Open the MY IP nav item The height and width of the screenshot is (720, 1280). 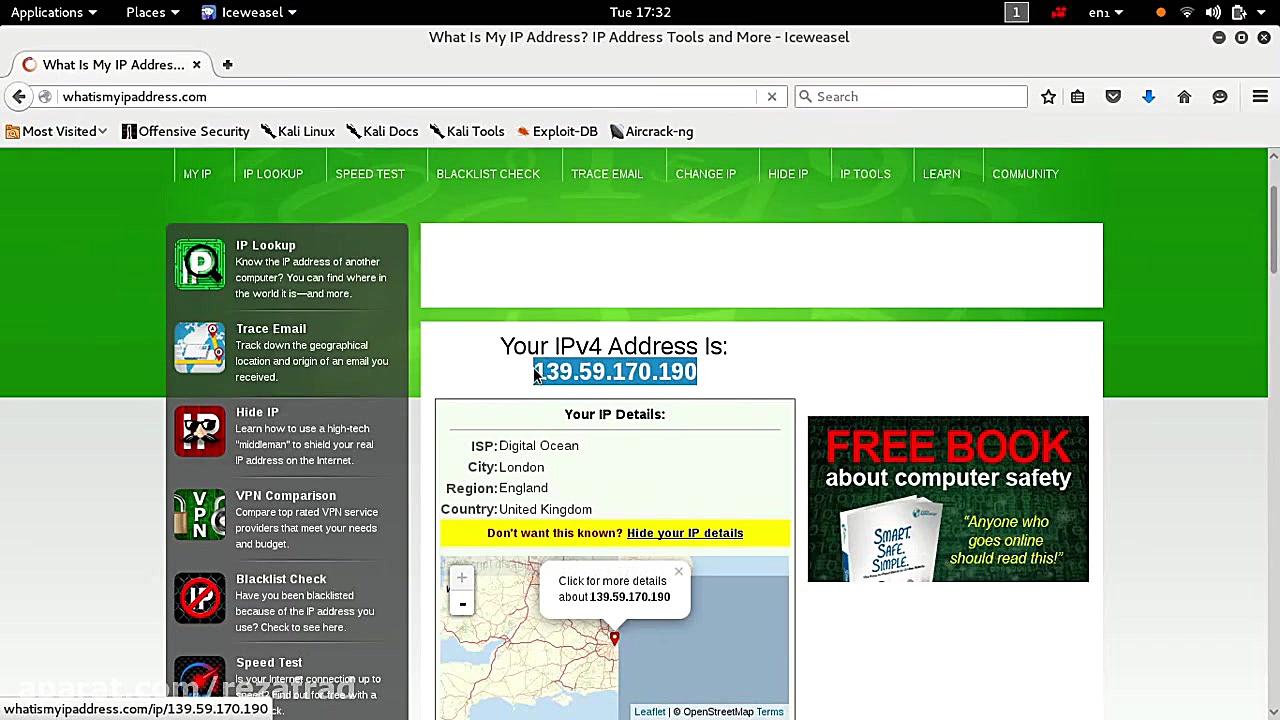[x=197, y=174]
